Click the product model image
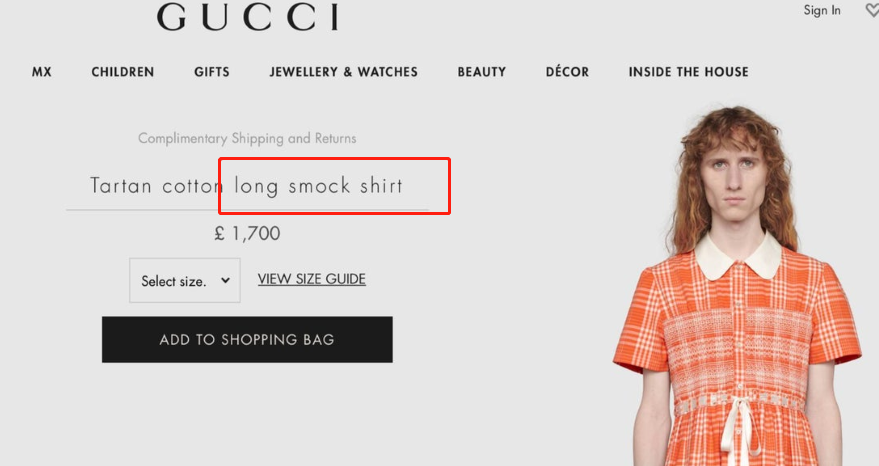879x466 pixels. pos(737,286)
